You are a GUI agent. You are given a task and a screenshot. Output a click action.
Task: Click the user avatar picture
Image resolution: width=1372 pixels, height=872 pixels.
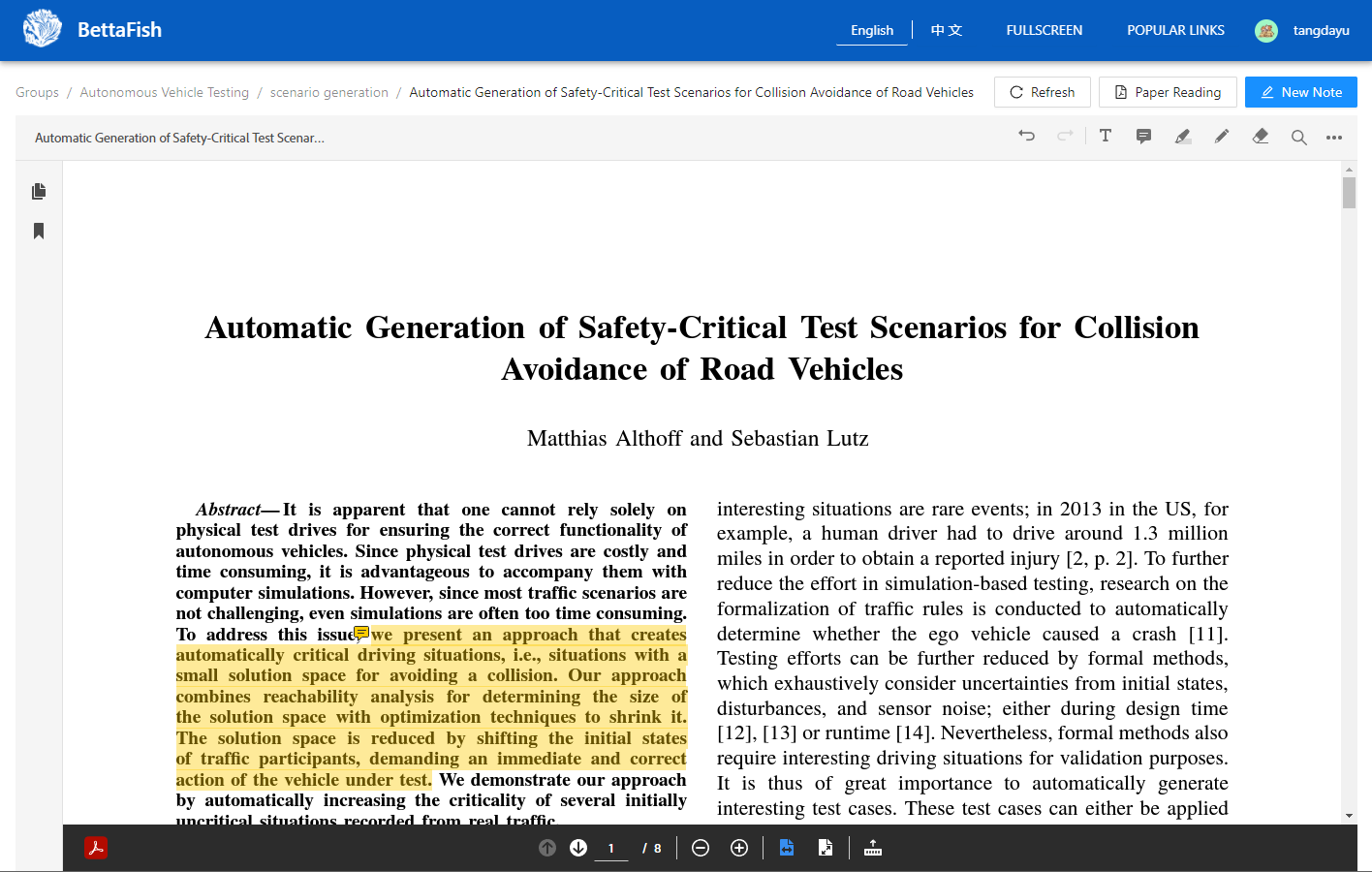[1266, 31]
